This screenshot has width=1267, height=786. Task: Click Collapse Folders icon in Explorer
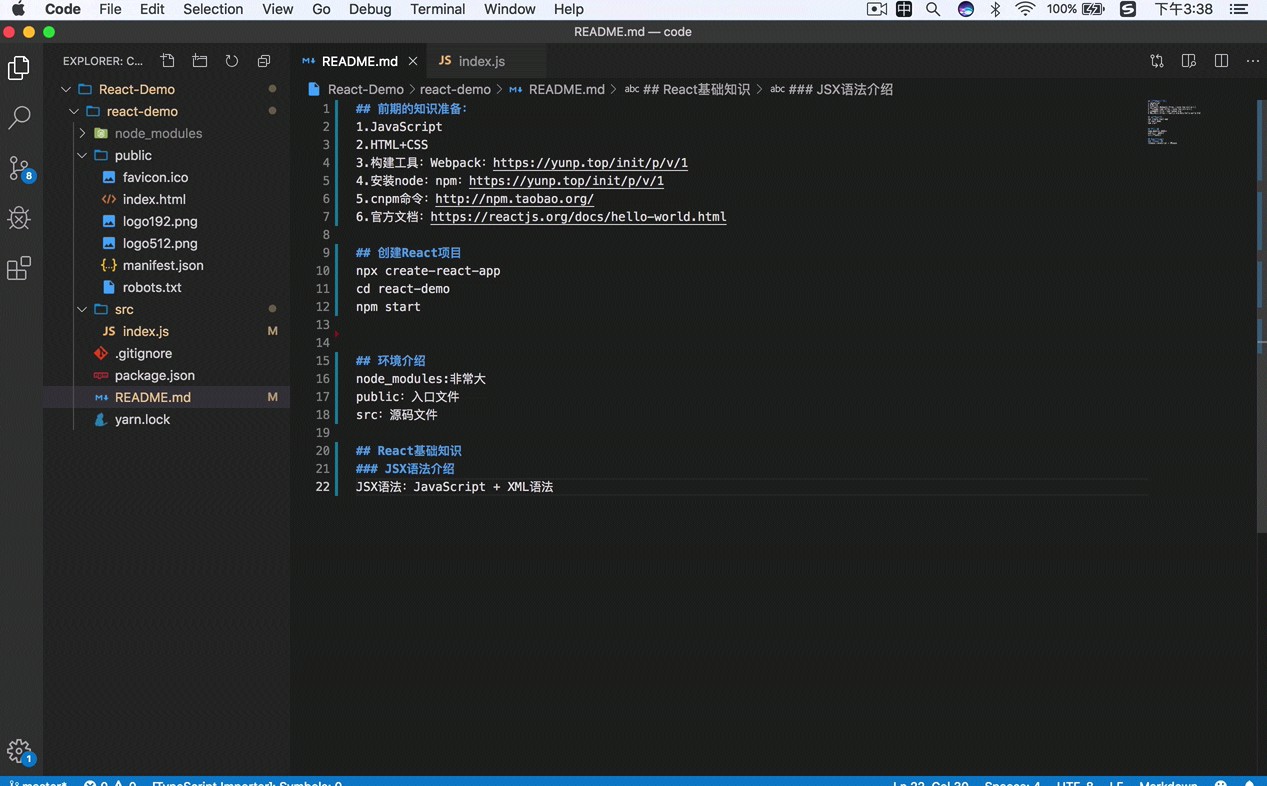[263, 61]
